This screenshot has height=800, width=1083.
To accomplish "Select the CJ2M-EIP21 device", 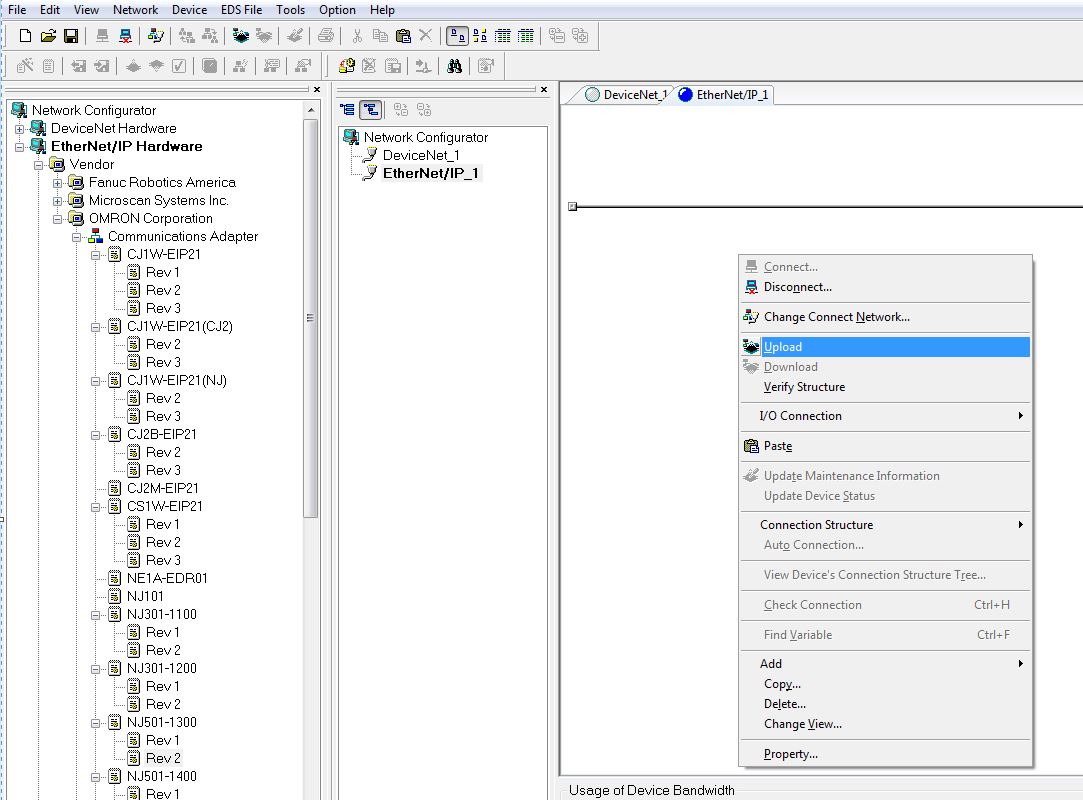I will click(x=162, y=488).
